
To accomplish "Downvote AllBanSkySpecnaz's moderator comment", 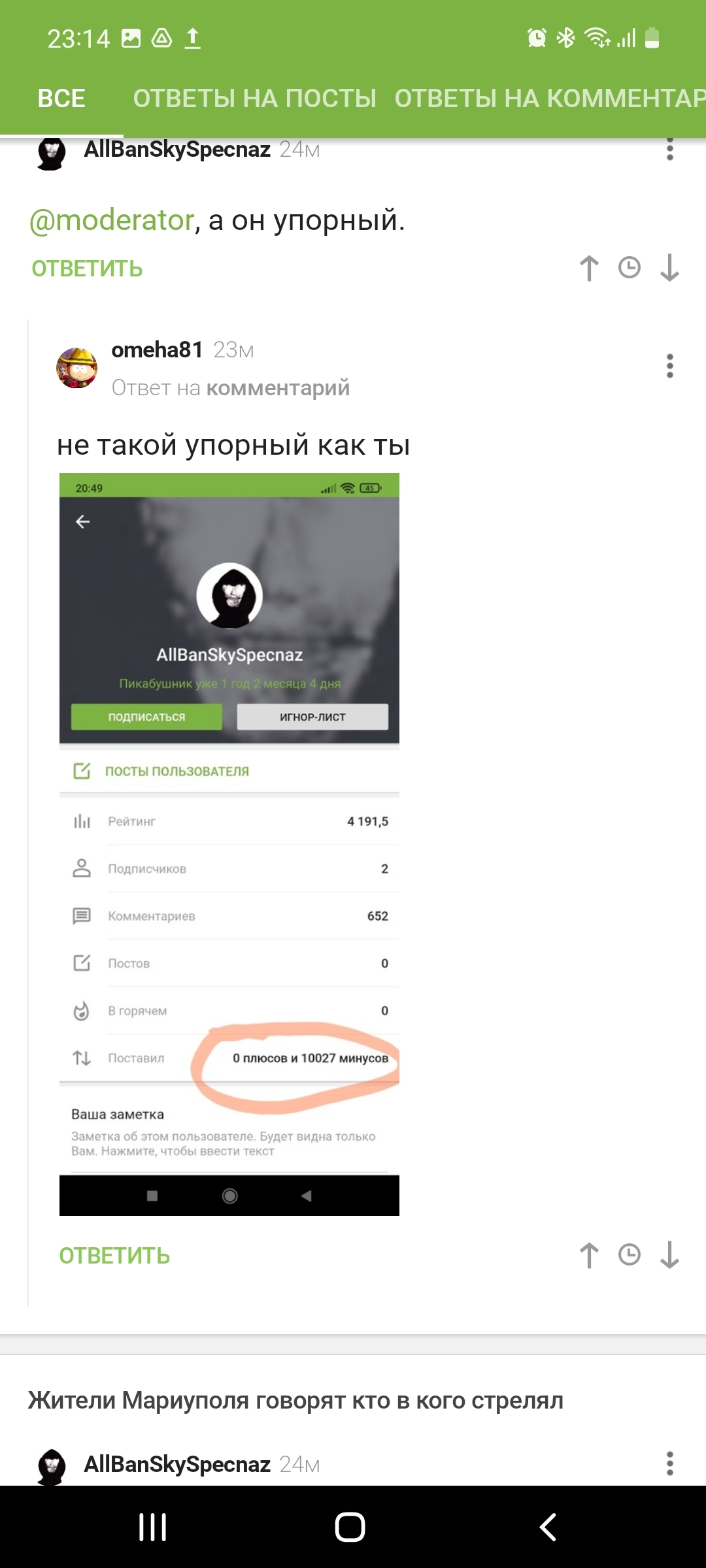I will [x=669, y=268].
